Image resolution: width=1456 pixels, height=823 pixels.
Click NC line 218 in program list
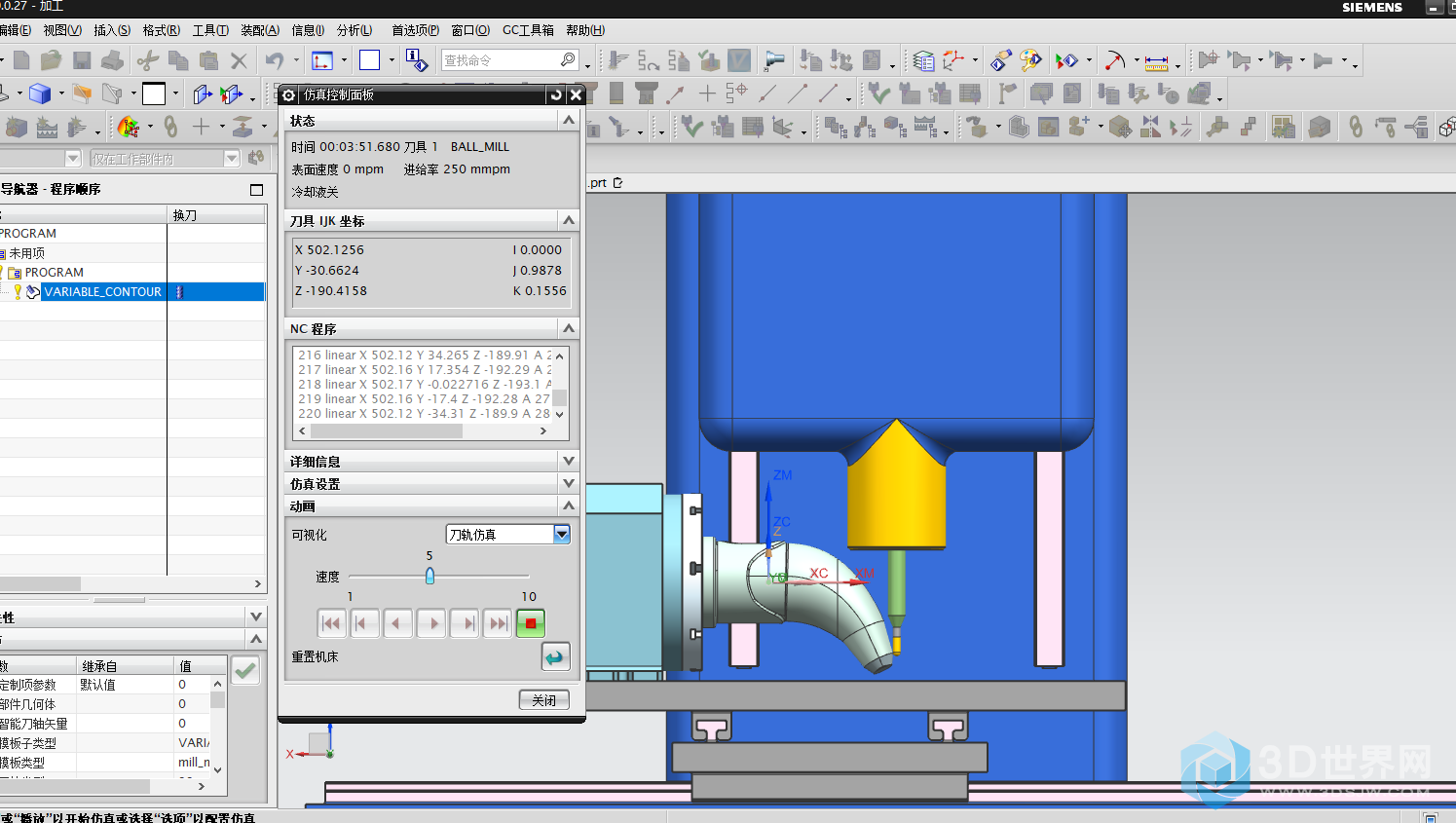point(425,384)
